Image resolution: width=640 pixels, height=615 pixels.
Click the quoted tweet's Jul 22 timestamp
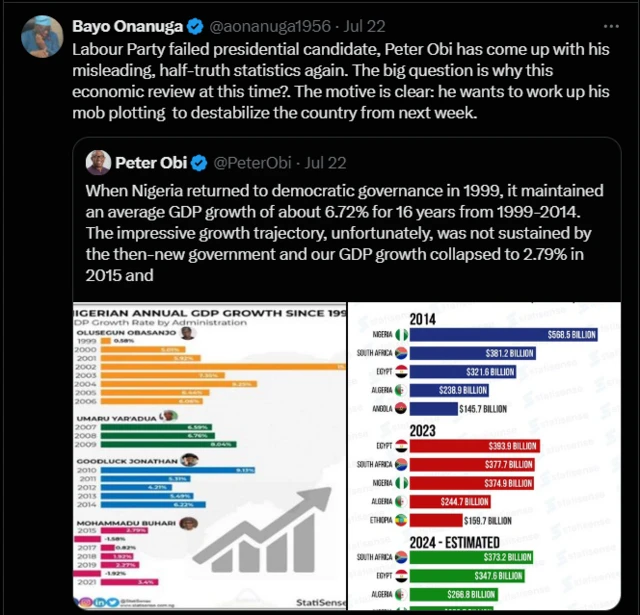click(325, 162)
